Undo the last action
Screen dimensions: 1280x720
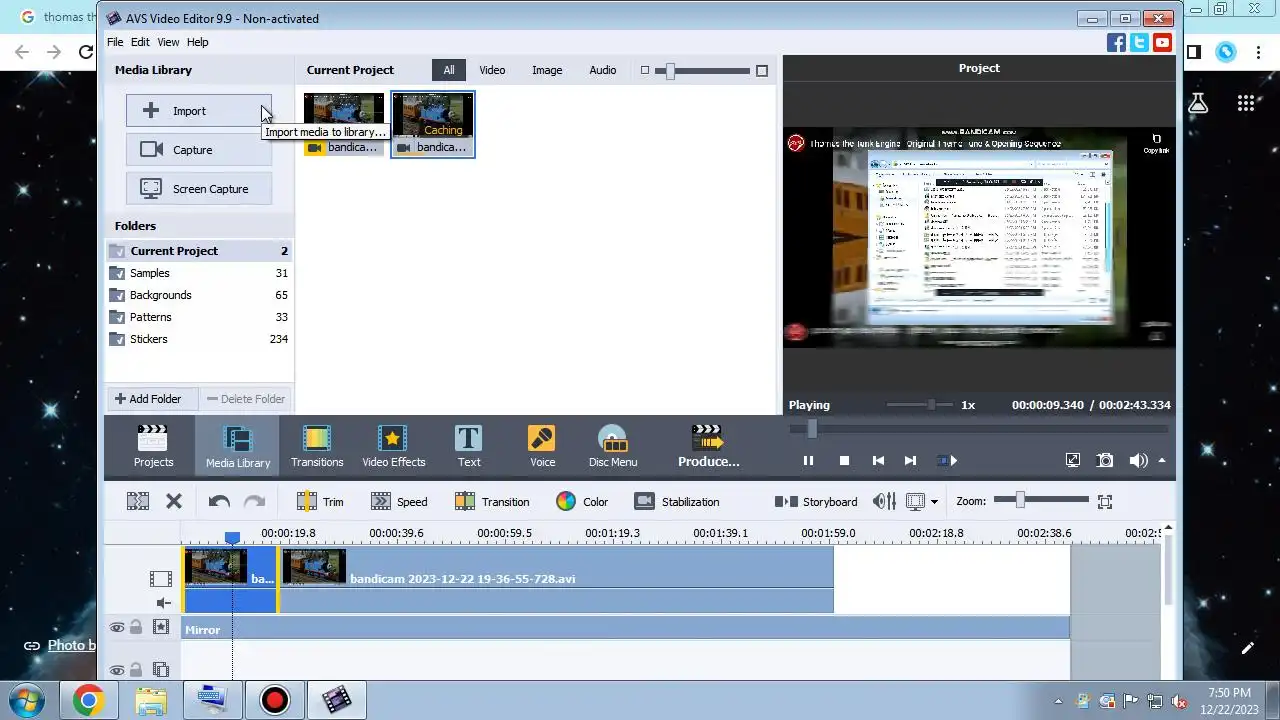click(219, 502)
